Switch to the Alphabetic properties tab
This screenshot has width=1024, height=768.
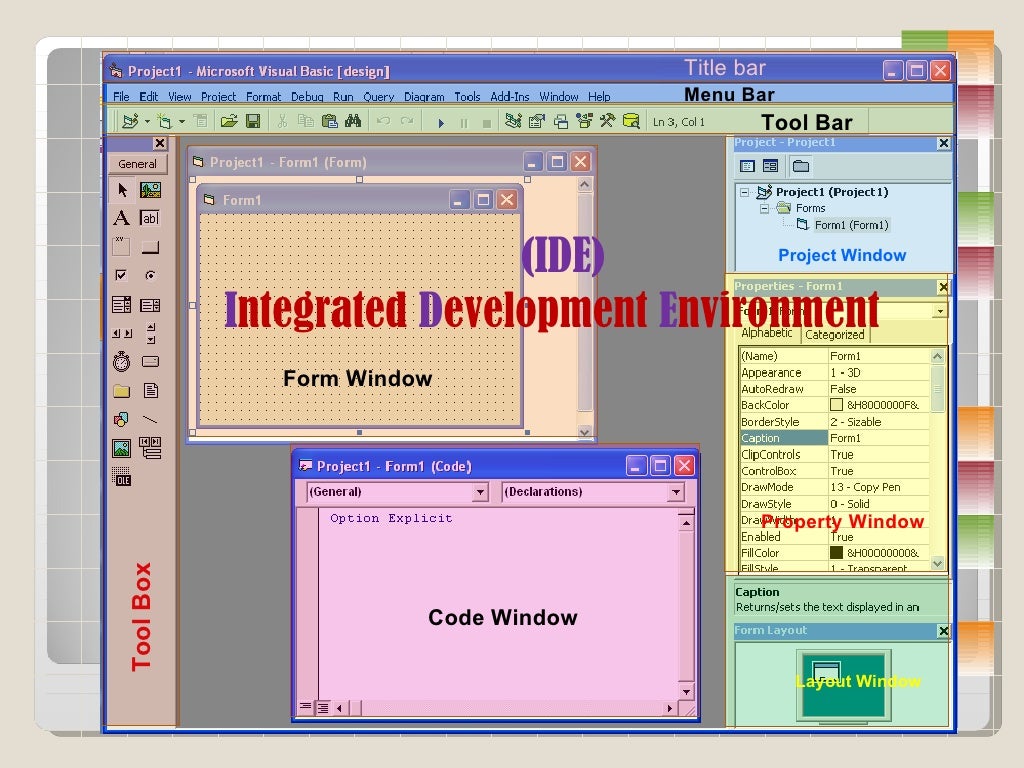click(x=767, y=333)
